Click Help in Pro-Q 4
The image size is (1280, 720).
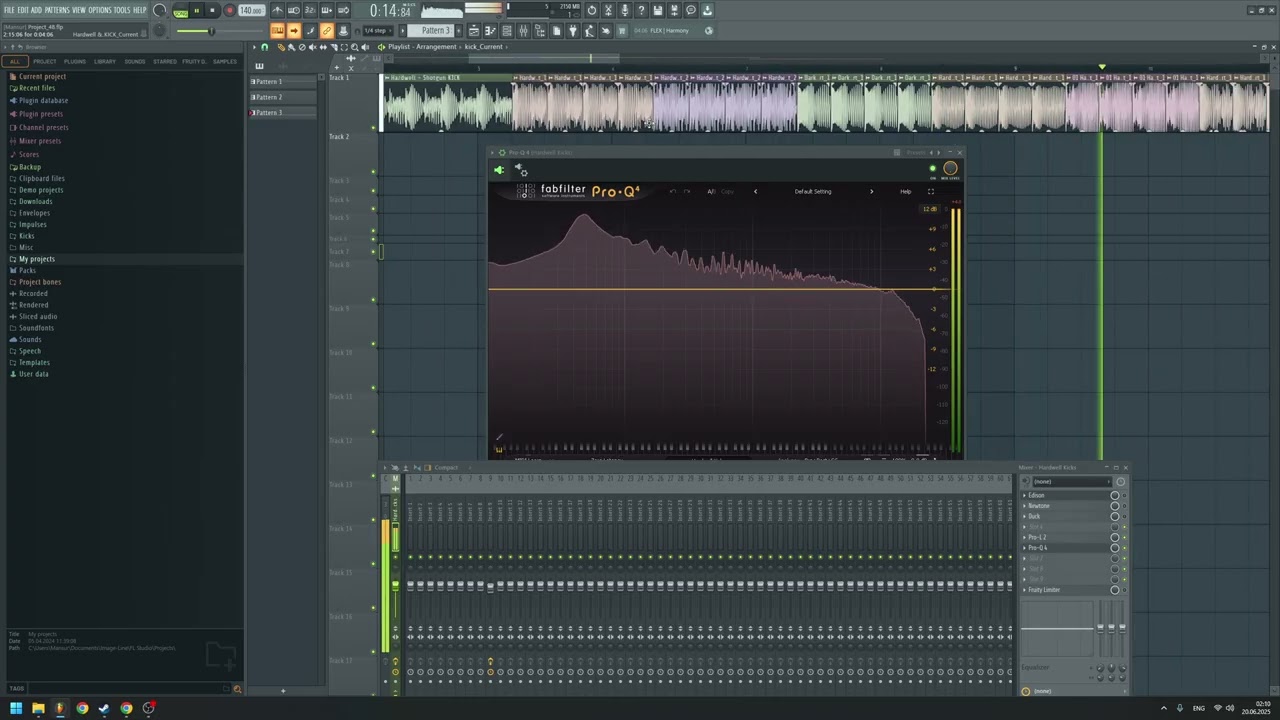(905, 191)
